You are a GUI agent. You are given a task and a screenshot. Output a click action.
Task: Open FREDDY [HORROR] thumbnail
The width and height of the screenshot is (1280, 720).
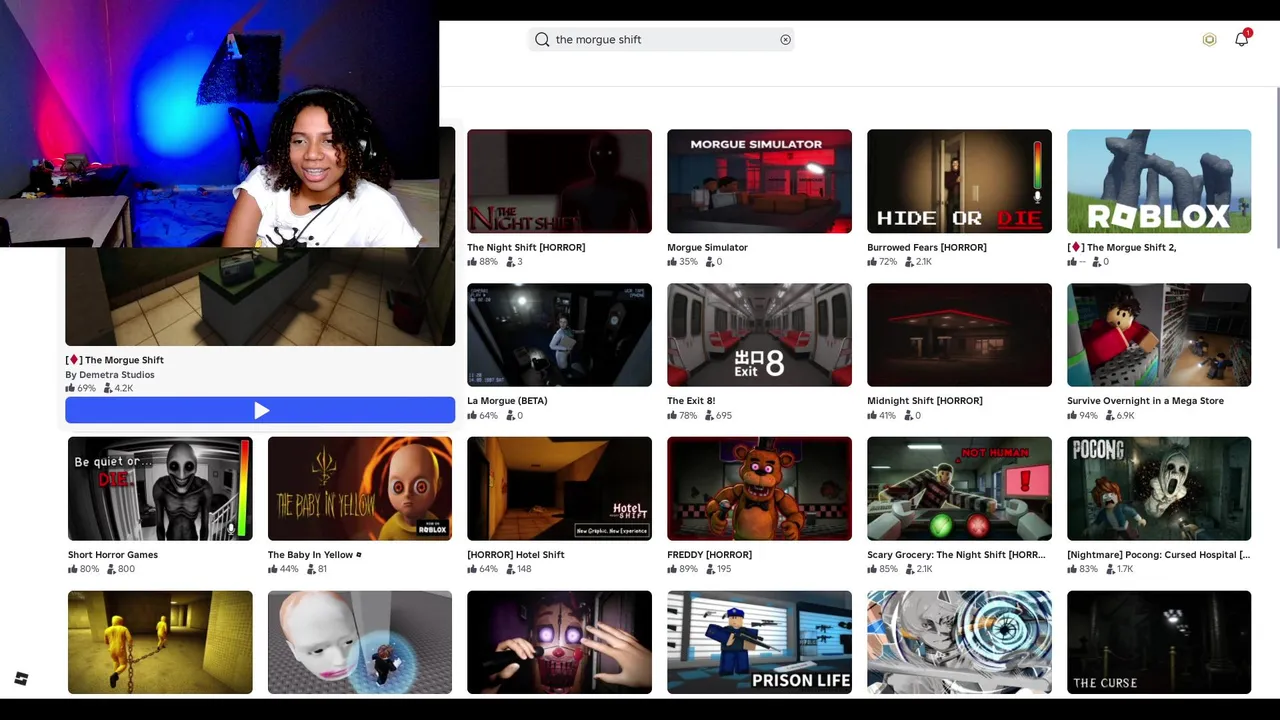point(759,488)
